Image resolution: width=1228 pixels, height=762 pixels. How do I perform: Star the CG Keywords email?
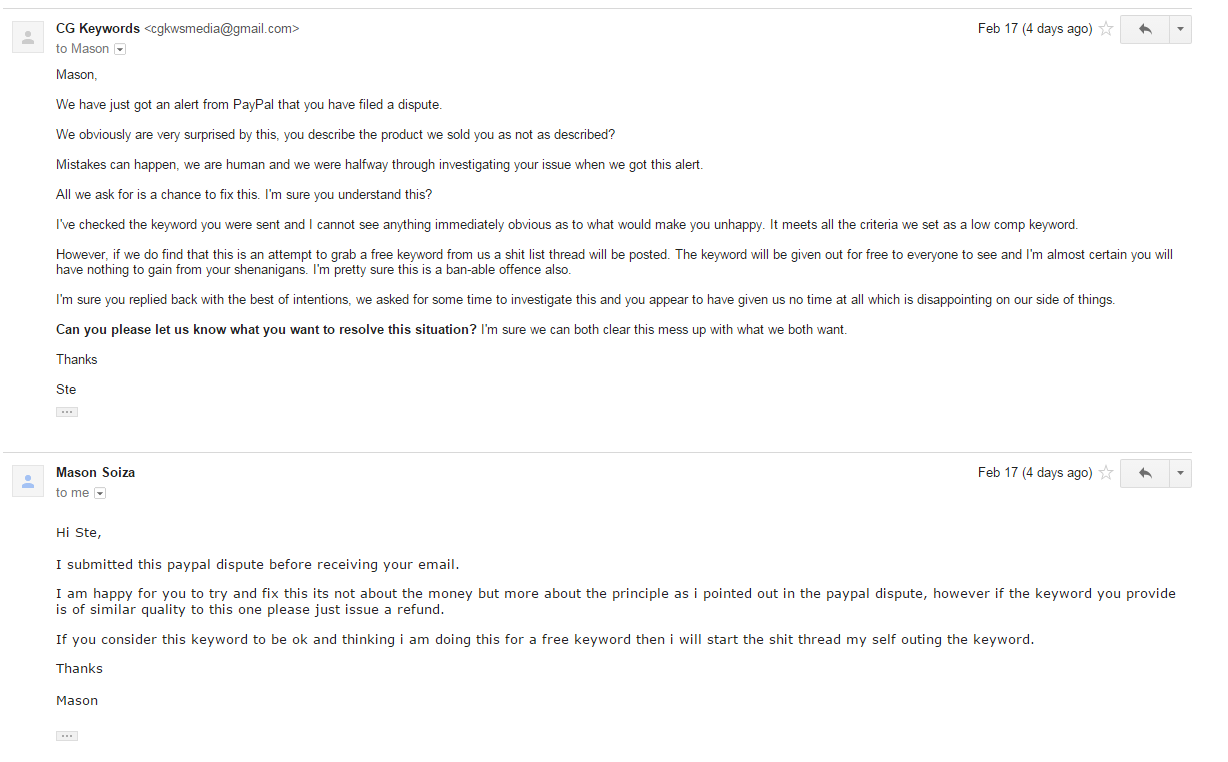[x=1106, y=29]
